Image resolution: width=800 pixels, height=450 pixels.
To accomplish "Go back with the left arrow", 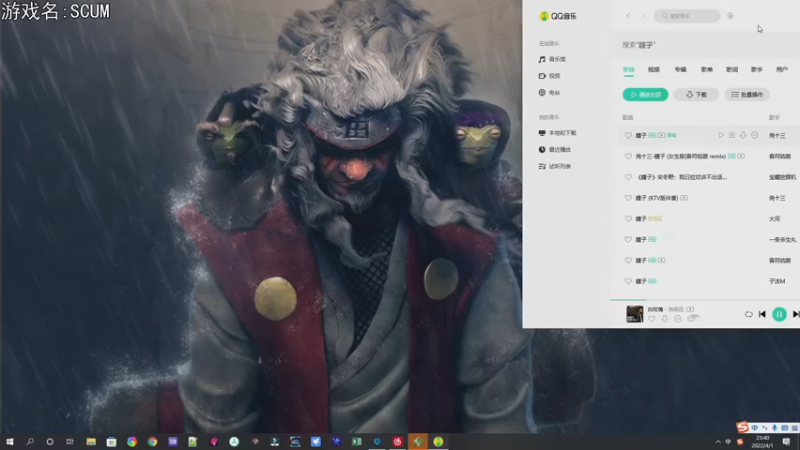I will (628, 16).
